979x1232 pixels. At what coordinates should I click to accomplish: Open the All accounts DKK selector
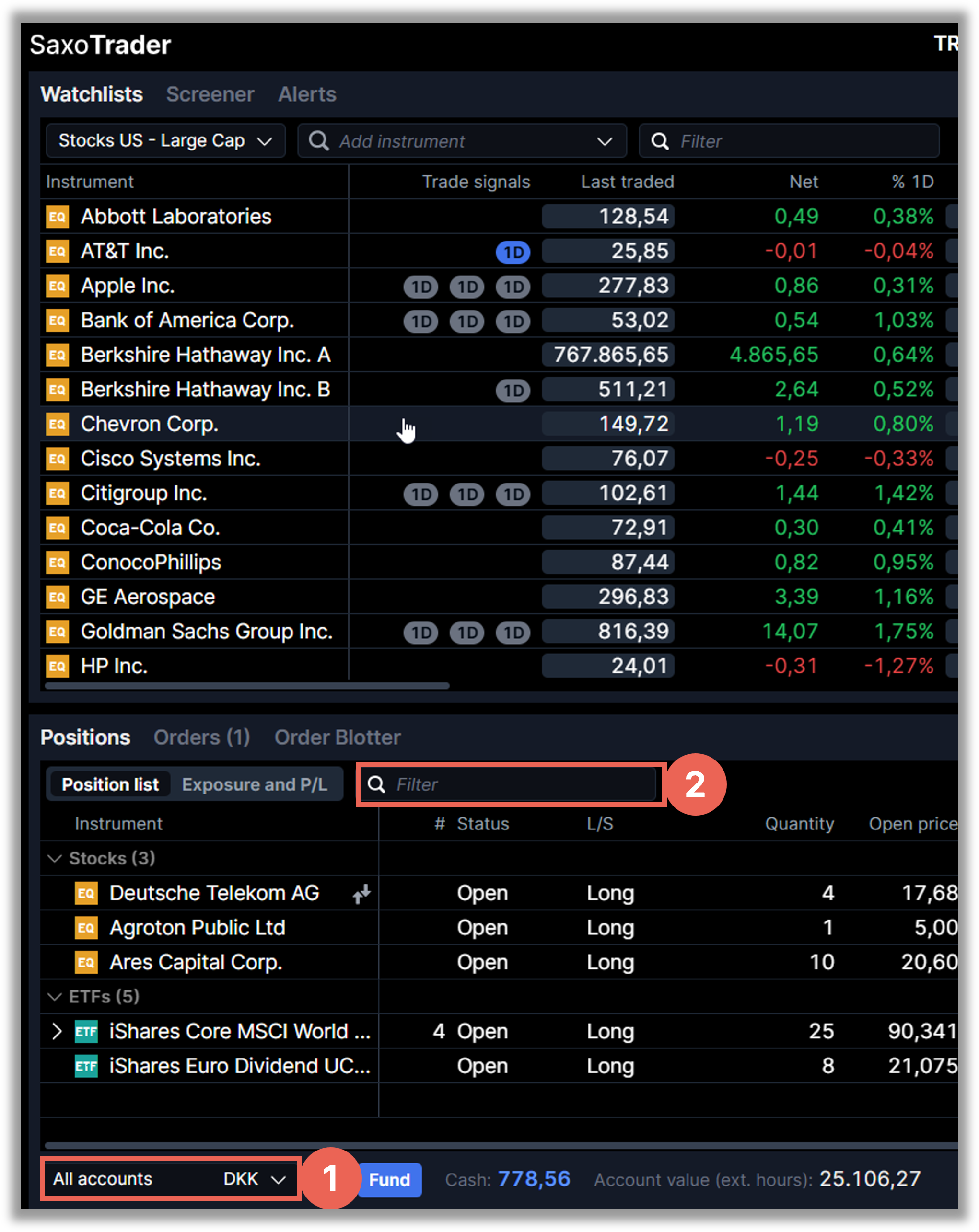(170, 1178)
